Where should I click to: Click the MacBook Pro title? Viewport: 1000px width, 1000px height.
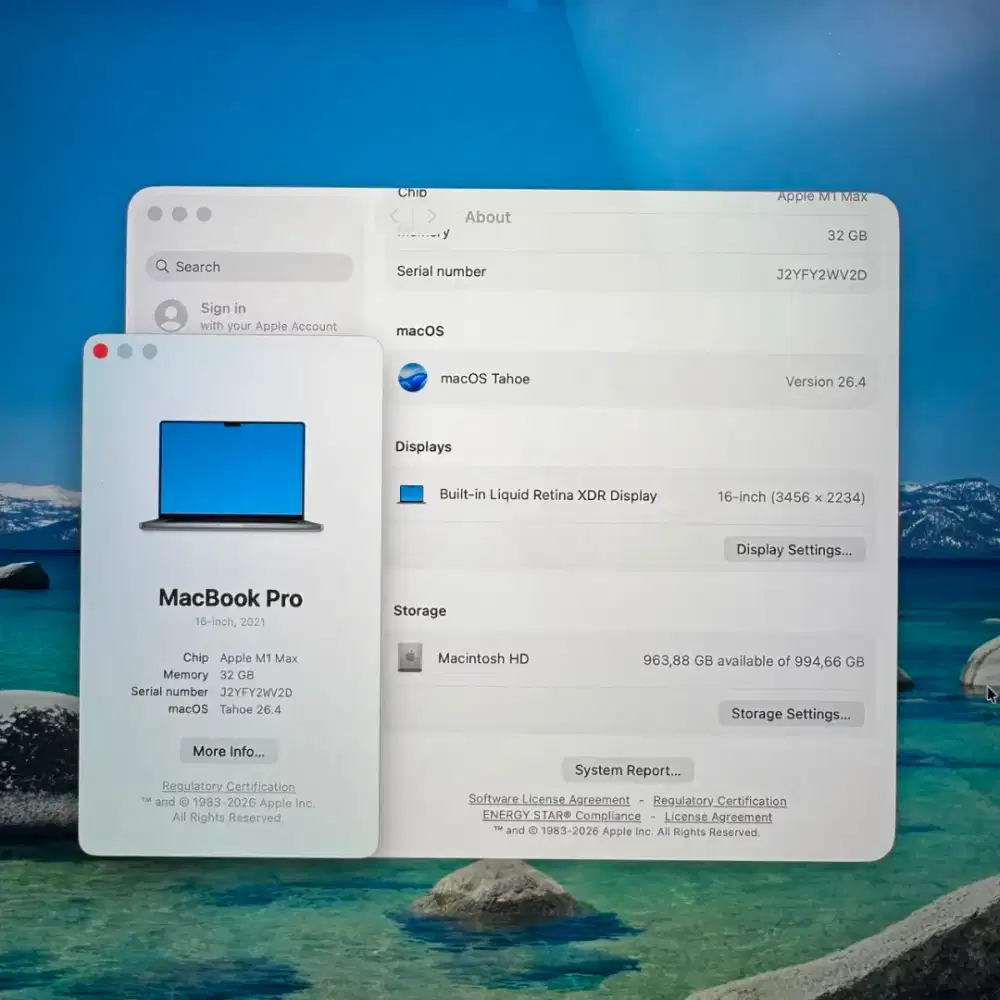coord(230,598)
